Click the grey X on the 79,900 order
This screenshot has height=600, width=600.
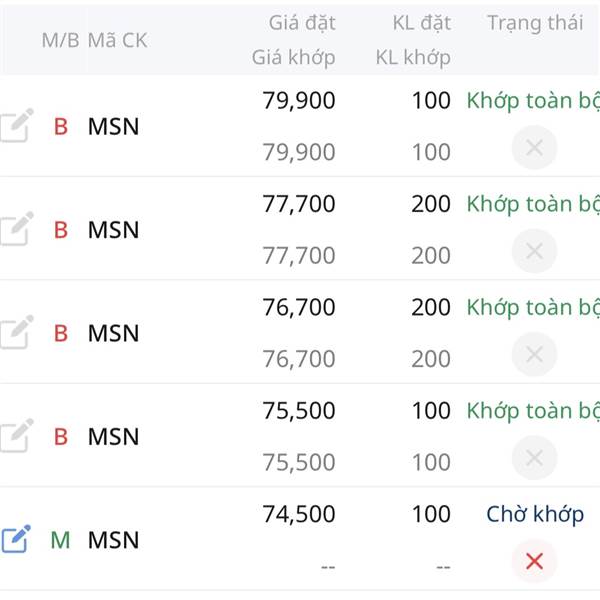click(x=534, y=149)
